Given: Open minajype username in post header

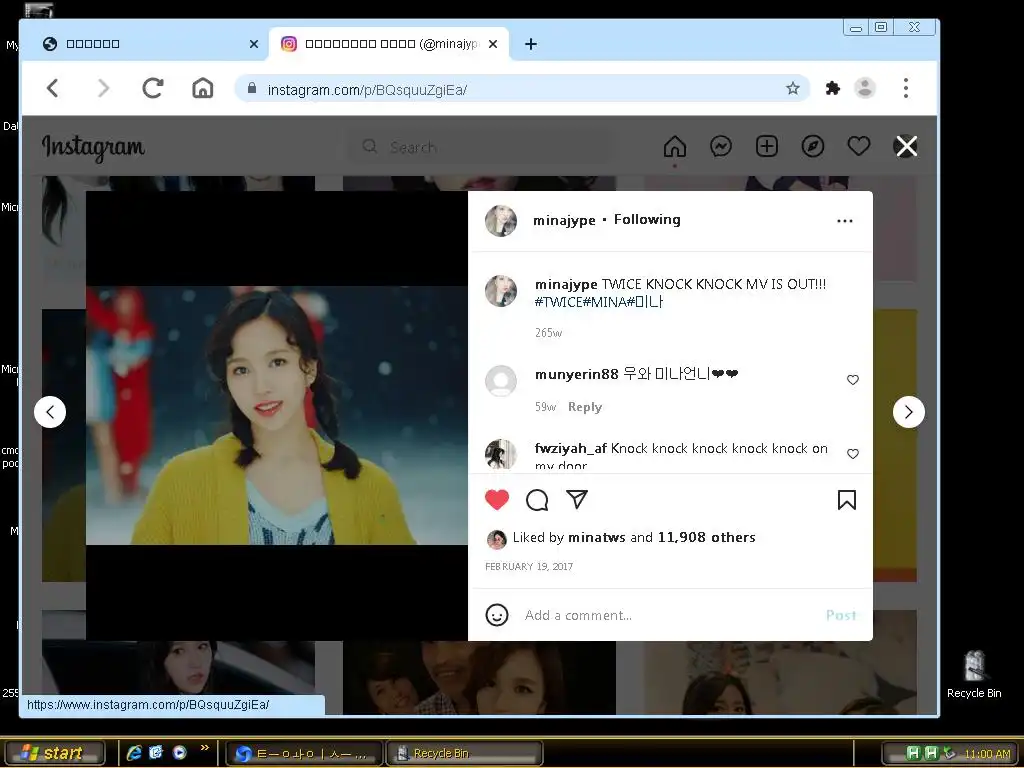Looking at the screenshot, I should (x=564, y=221).
